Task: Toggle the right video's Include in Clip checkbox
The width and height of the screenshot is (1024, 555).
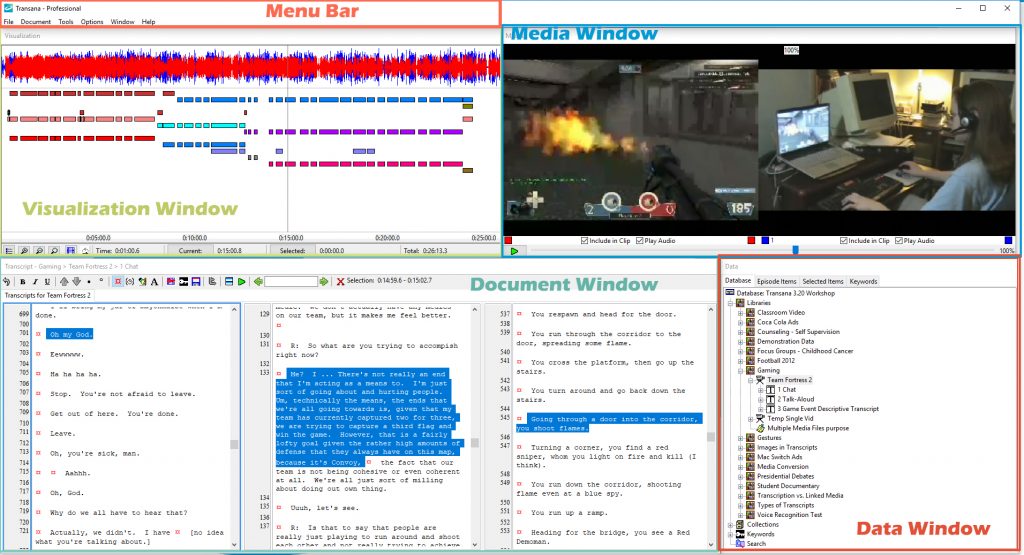Action: 844,241
